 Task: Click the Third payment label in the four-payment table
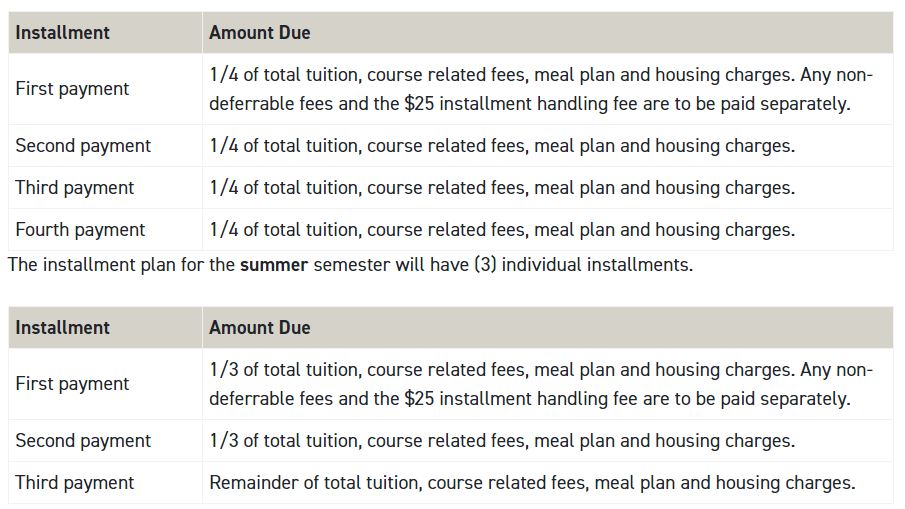74,188
